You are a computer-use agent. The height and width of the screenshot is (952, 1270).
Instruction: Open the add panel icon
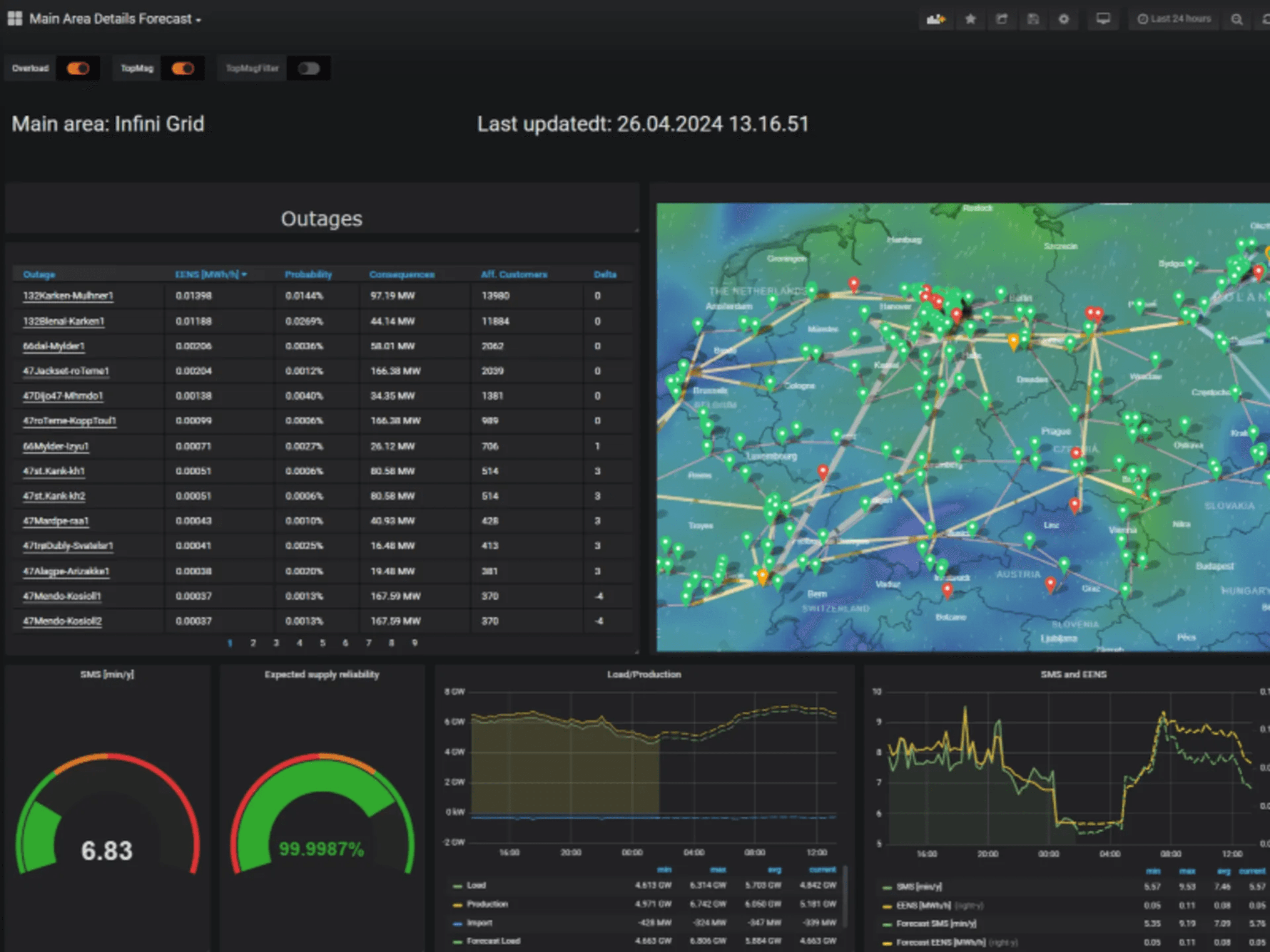tap(936, 19)
